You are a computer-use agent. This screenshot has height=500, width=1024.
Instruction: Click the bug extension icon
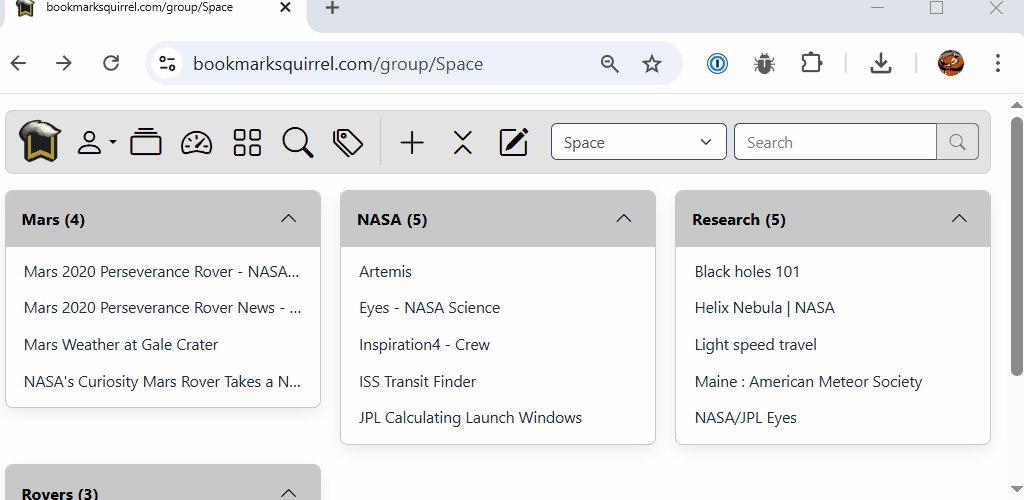point(764,63)
